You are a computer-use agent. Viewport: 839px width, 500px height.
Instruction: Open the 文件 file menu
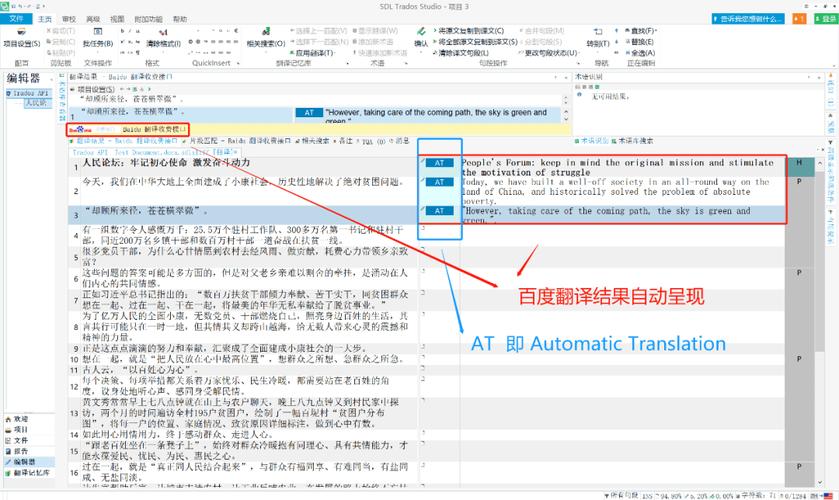pyautogui.click(x=17, y=19)
